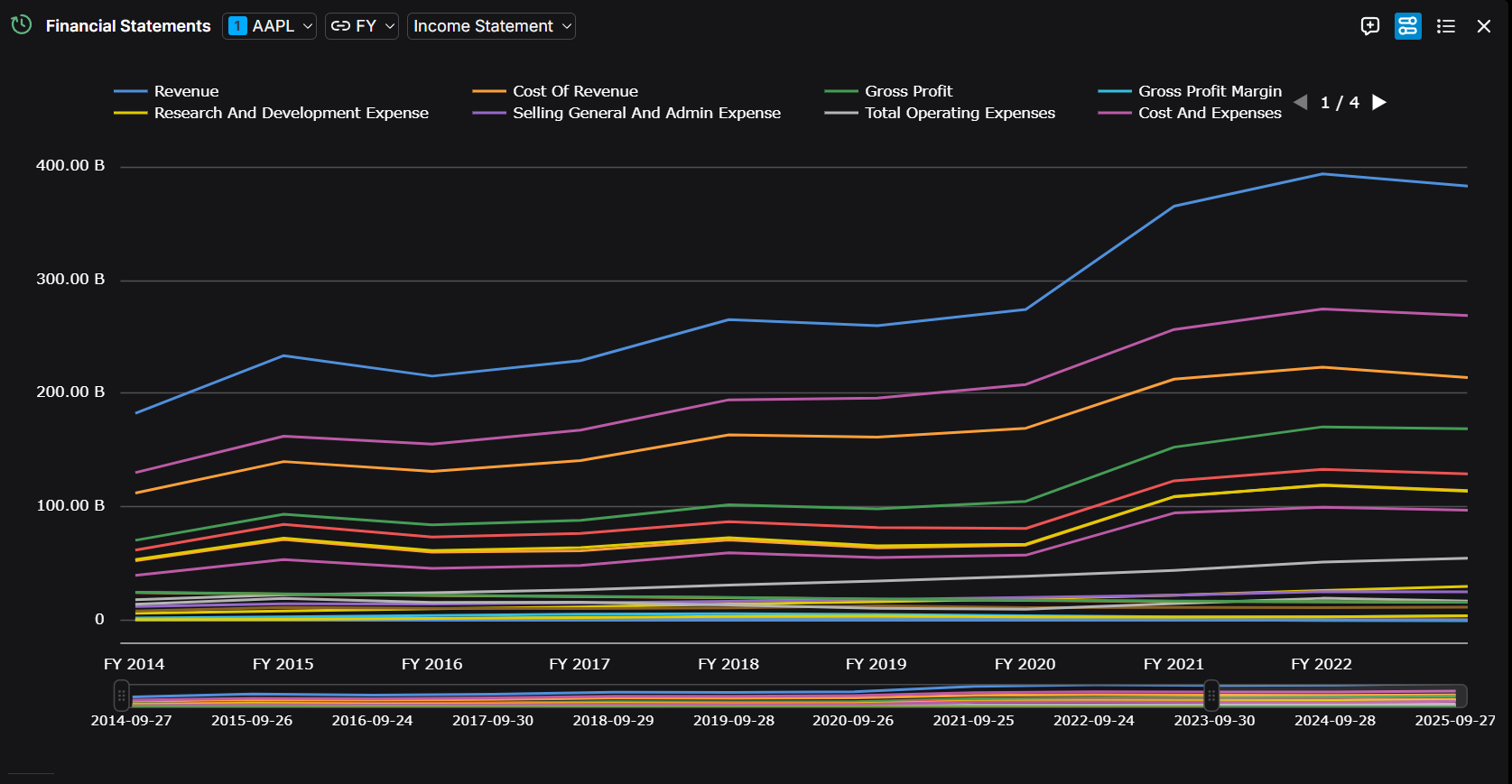Click the "2024-09-28" range date label
The height and width of the screenshot is (784, 1512).
pos(1335,721)
